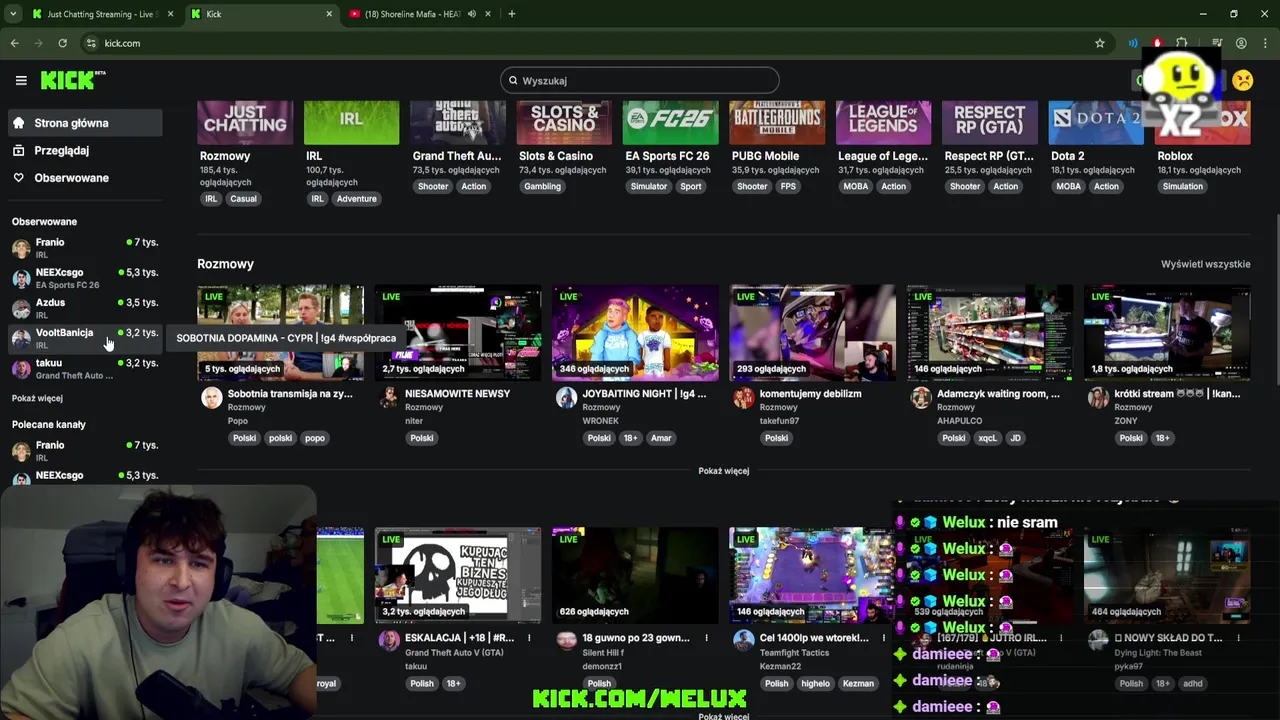Screen dimensions: 1280x720
Task: Open Slots & Casino category card
Action: point(564,123)
